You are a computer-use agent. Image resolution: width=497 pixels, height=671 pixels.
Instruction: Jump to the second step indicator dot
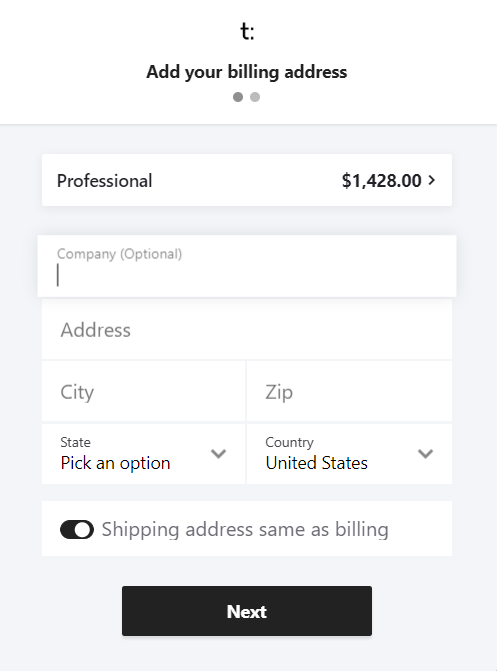pyautogui.click(x=255, y=97)
